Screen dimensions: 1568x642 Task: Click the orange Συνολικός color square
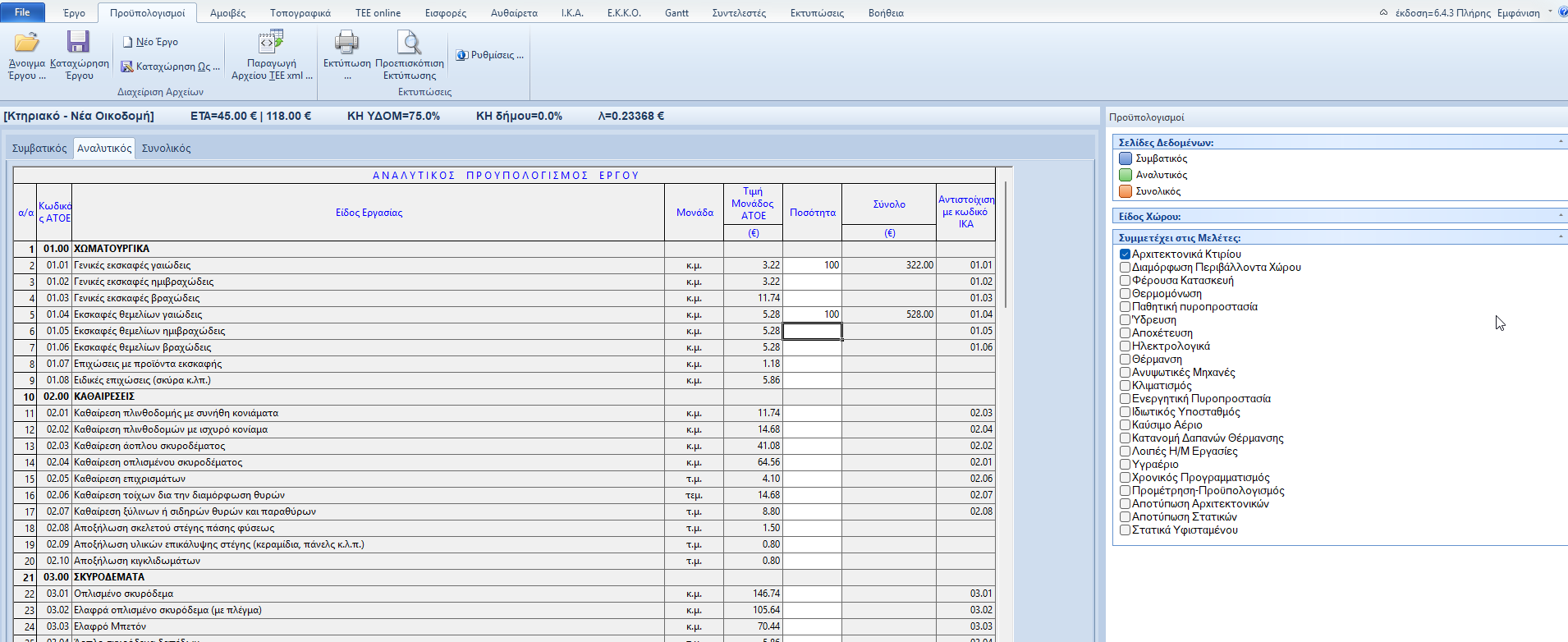coord(1126,191)
